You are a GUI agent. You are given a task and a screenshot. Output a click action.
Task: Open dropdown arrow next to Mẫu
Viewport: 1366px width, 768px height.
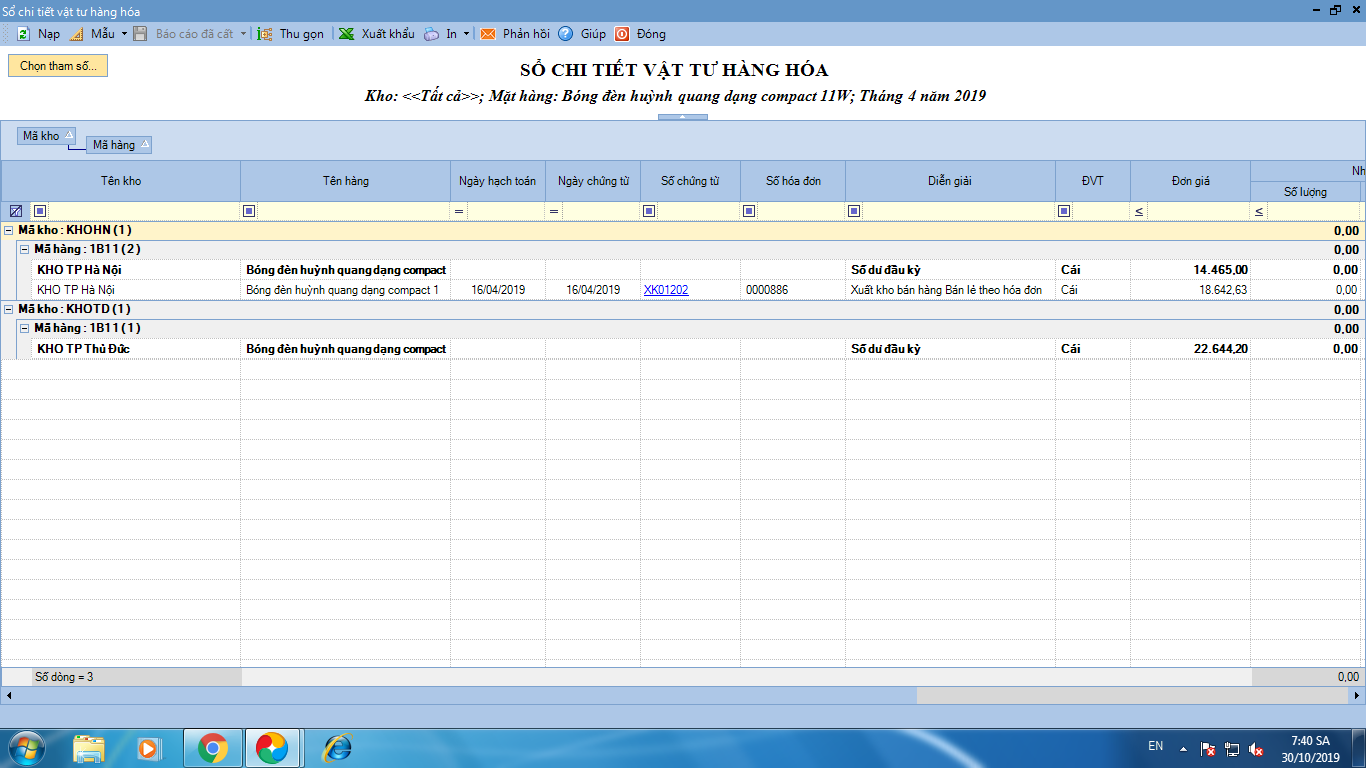click(x=124, y=34)
